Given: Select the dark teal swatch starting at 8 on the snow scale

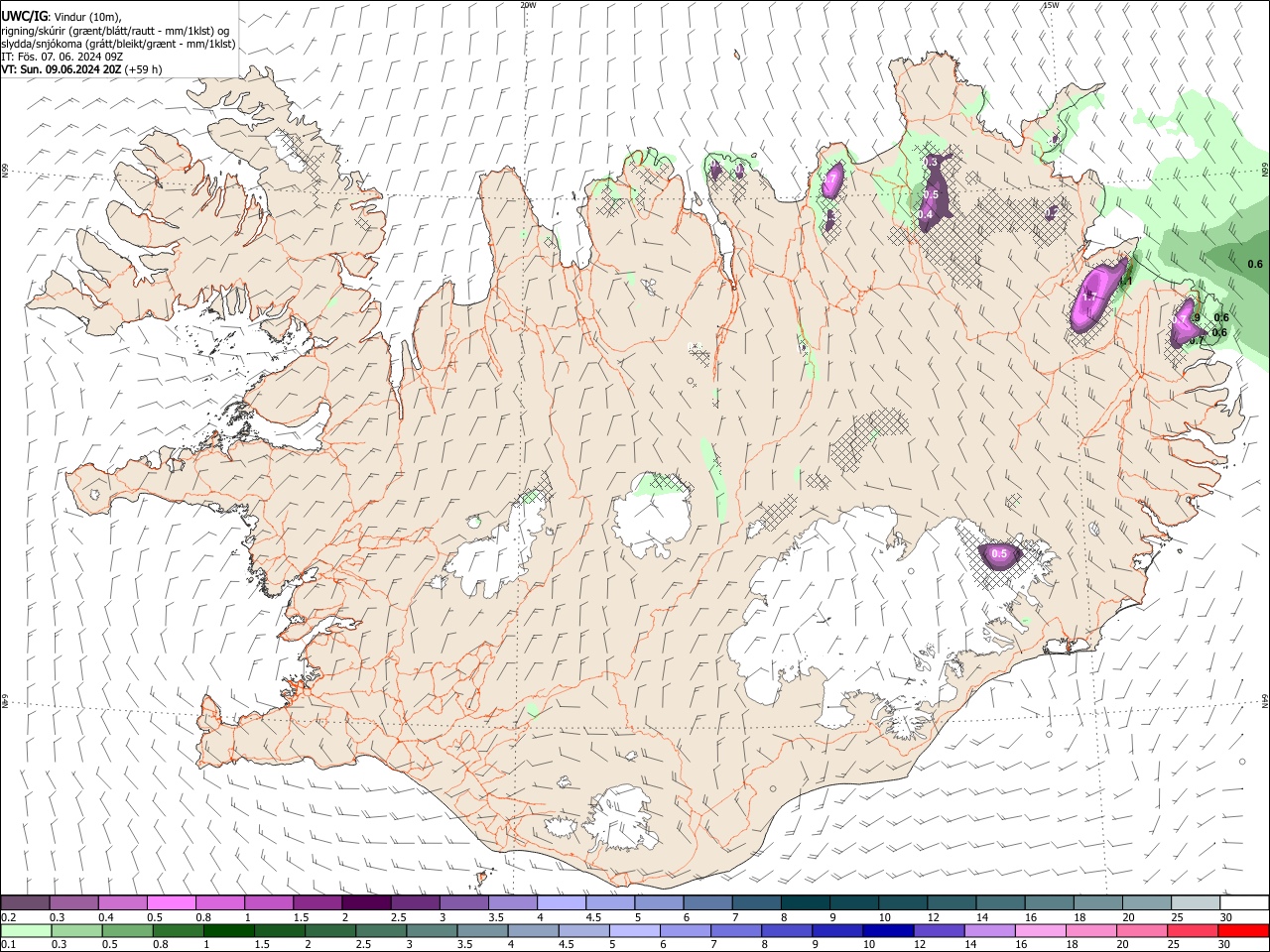Looking at the screenshot, I should pyautogui.click(x=806, y=903).
